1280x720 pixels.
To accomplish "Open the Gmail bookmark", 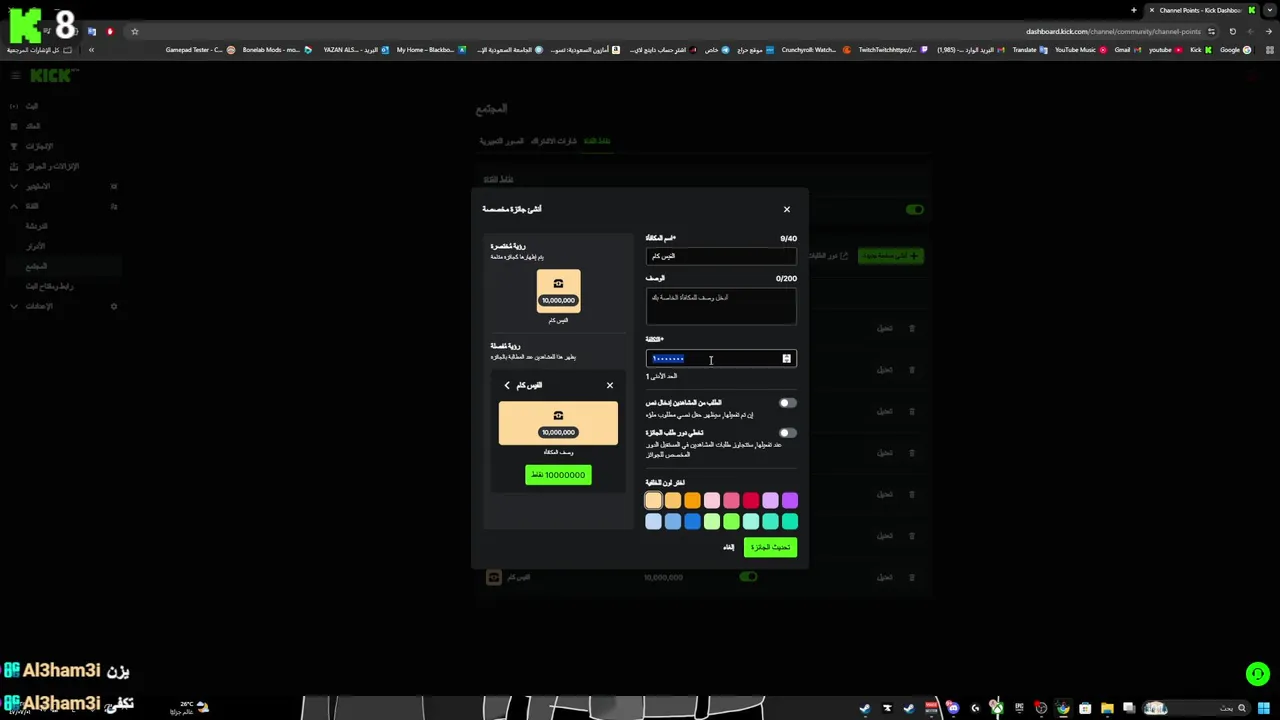I will pos(1127,50).
